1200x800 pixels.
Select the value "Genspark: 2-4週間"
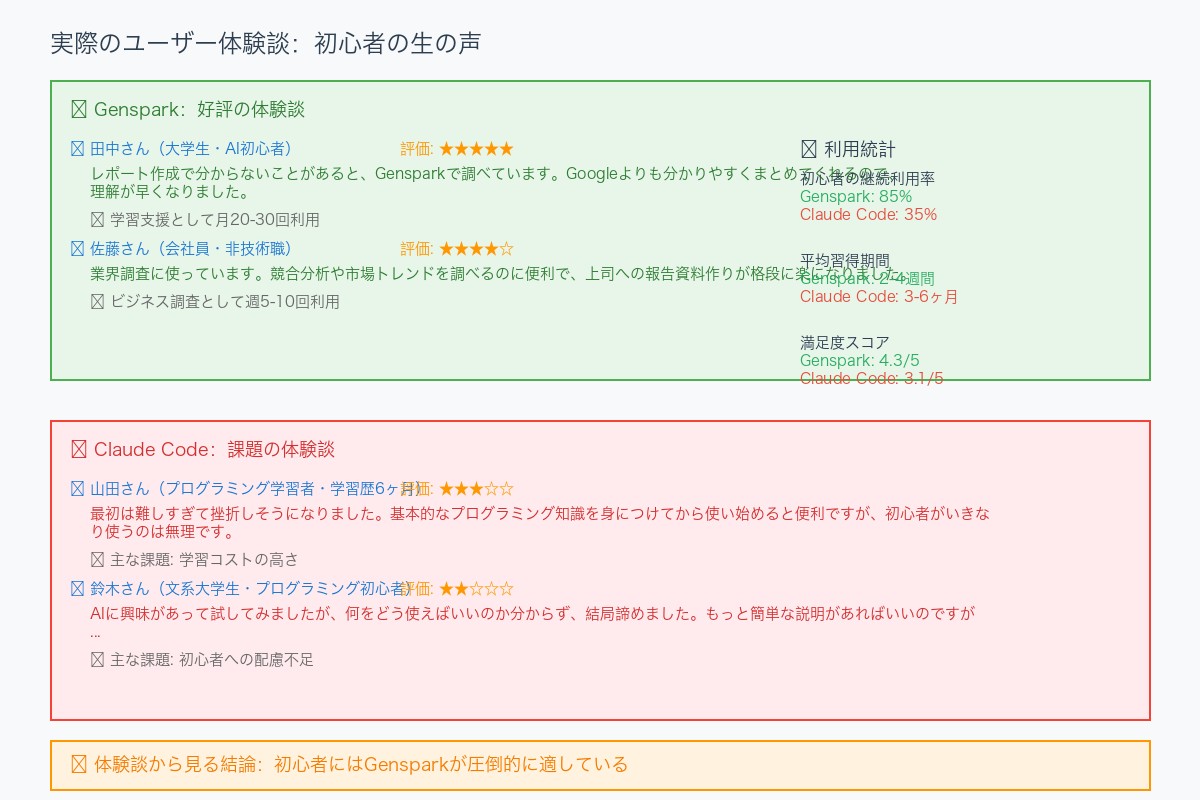point(867,278)
